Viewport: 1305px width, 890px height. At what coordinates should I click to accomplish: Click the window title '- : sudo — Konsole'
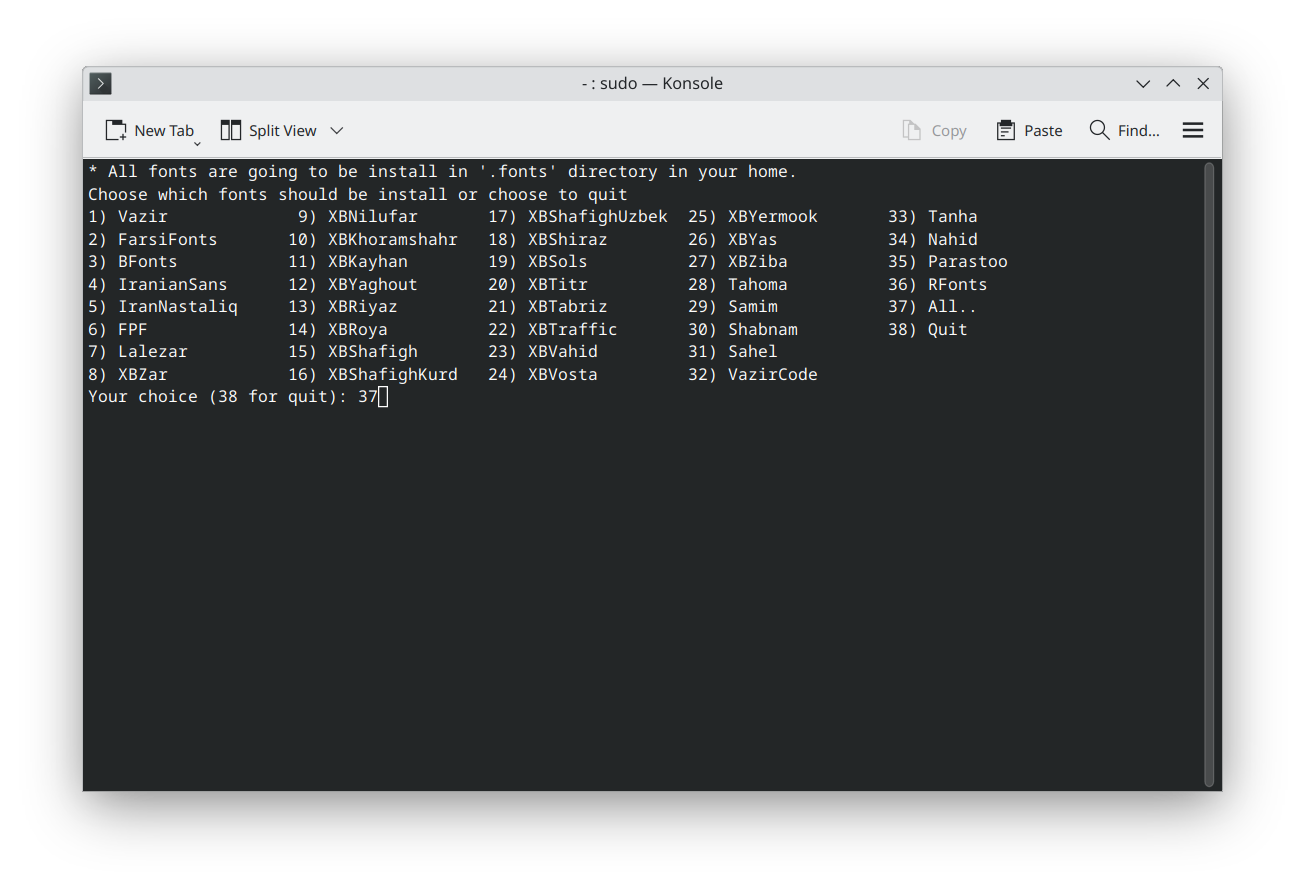point(652,84)
